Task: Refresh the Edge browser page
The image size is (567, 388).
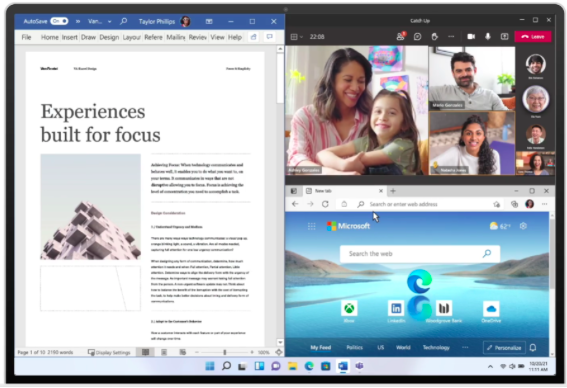Action: [325, 204]
